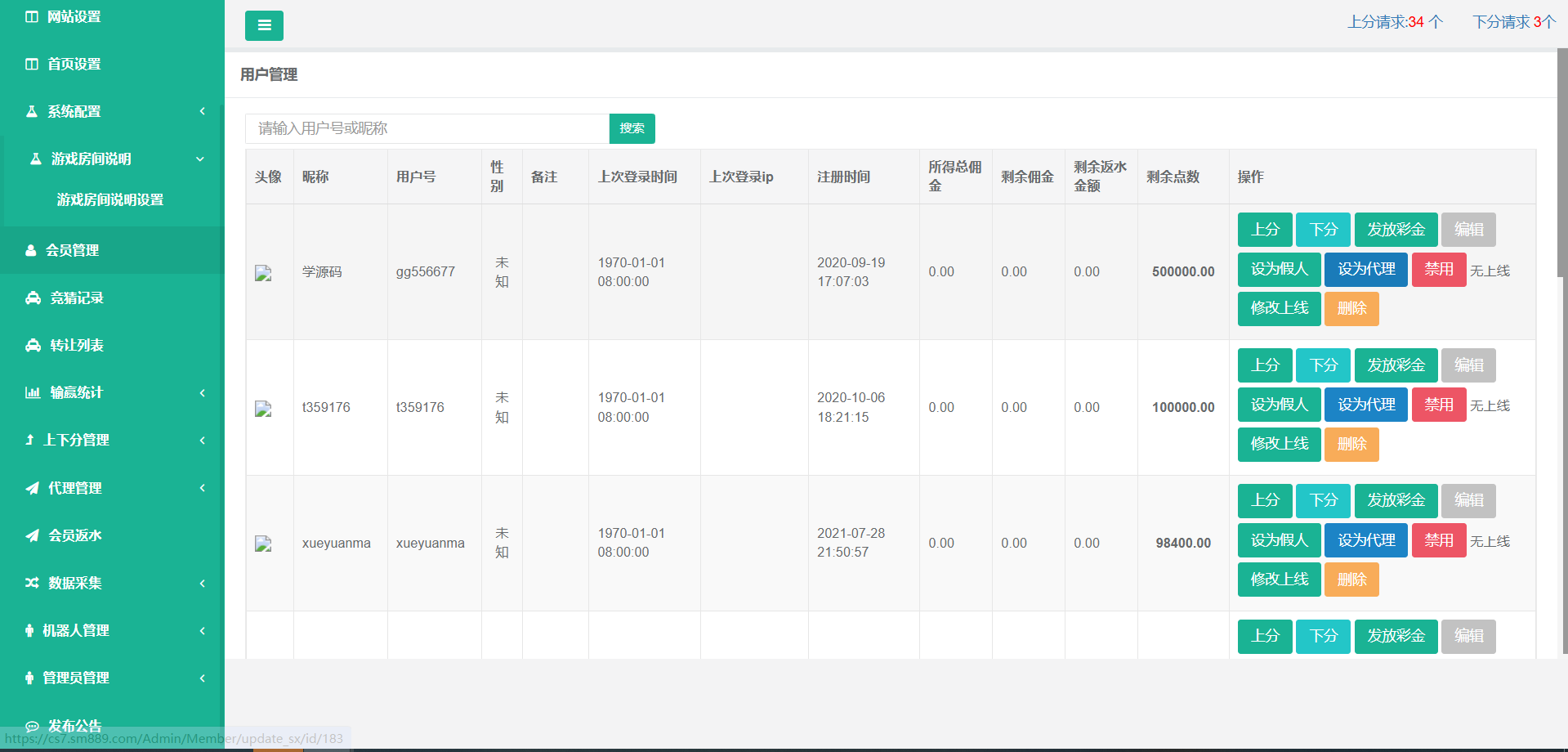
Task: Click 删除 button for user gg556677
Action: [x=1351, y=308]
